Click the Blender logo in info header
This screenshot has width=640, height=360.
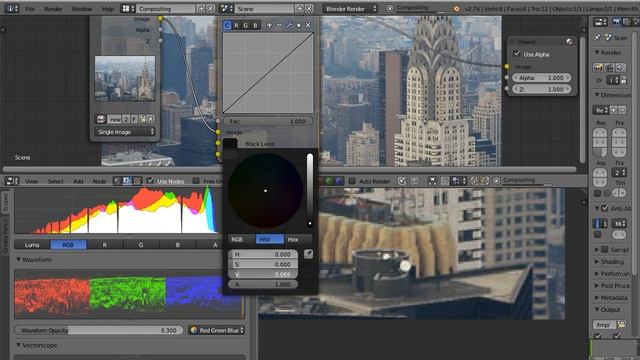pos(456,9)
